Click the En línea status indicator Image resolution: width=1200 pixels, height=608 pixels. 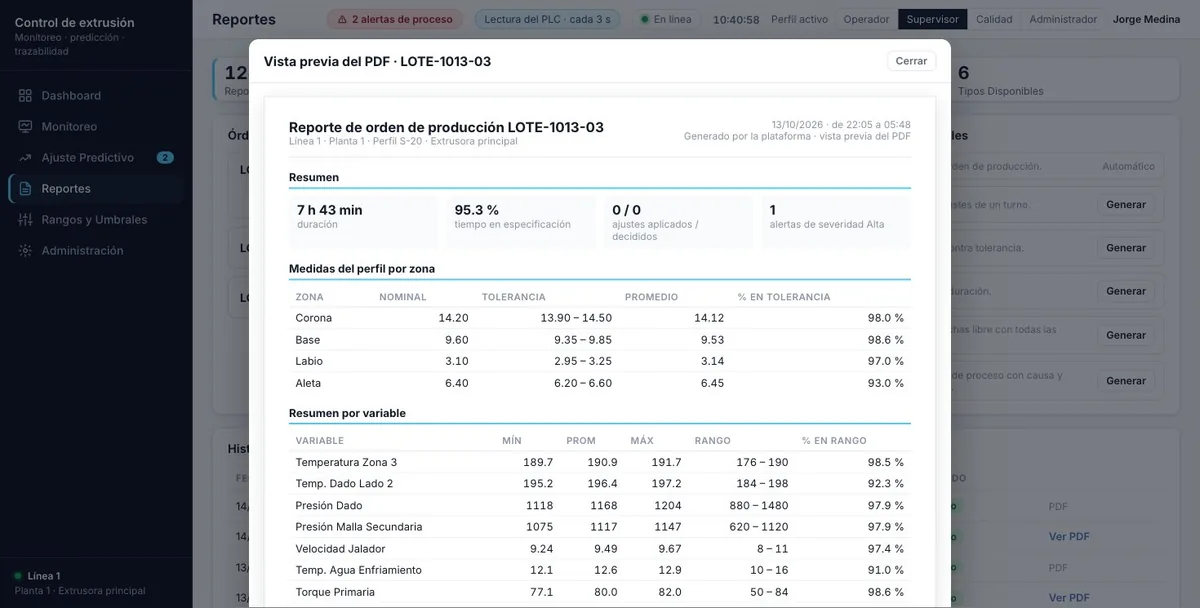pyautogui.click(x=666, y=19)
